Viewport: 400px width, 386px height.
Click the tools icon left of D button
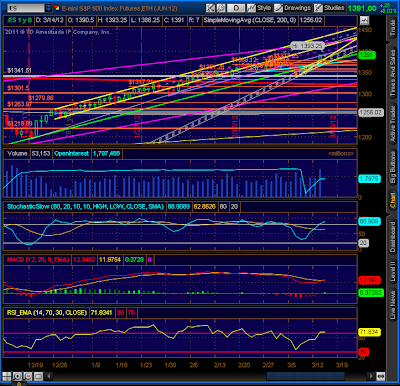(210, 8)
